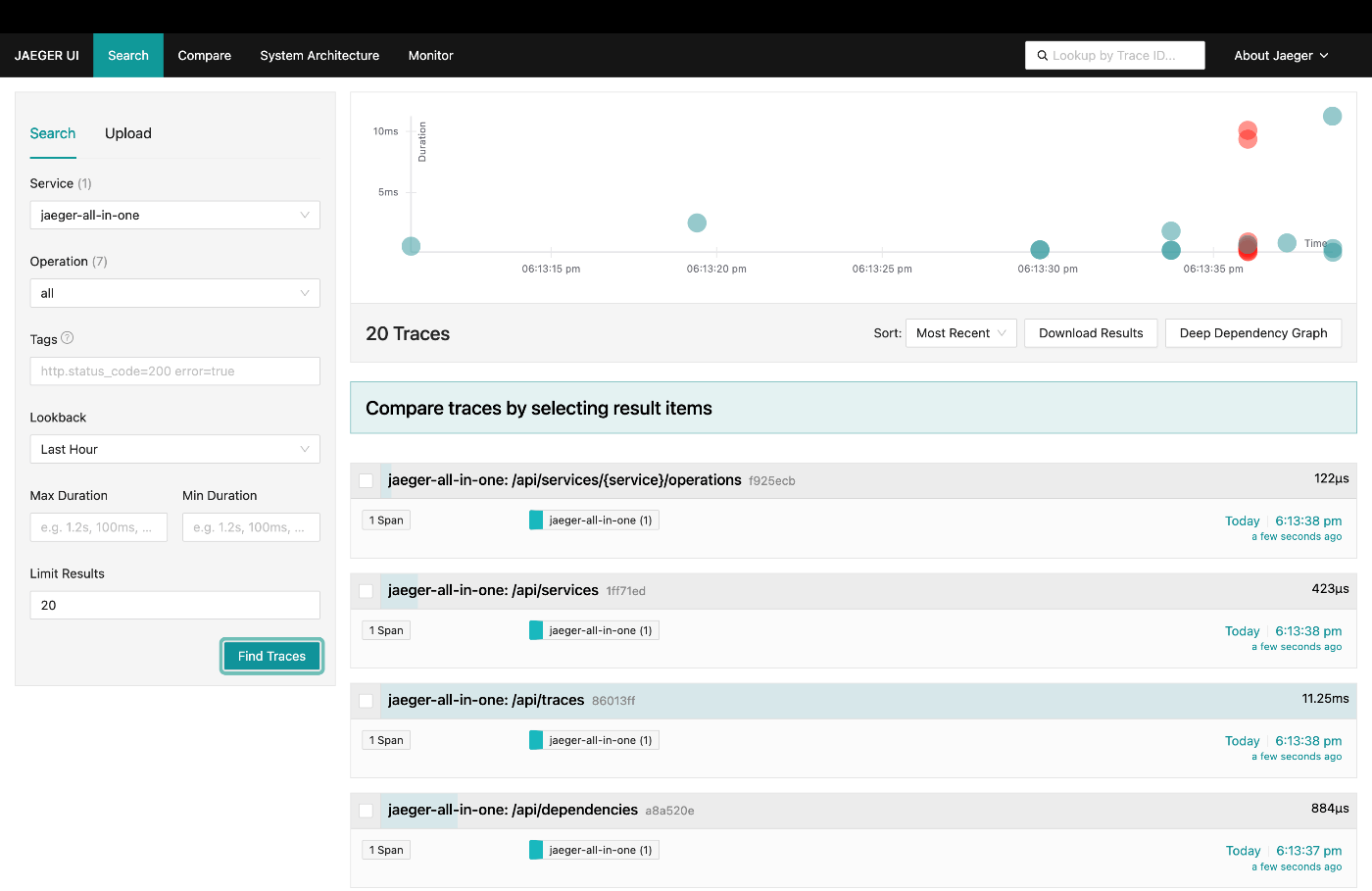Click the 6:13:37 pm timestamp
1372x891 pixels.
[1309, 851]
